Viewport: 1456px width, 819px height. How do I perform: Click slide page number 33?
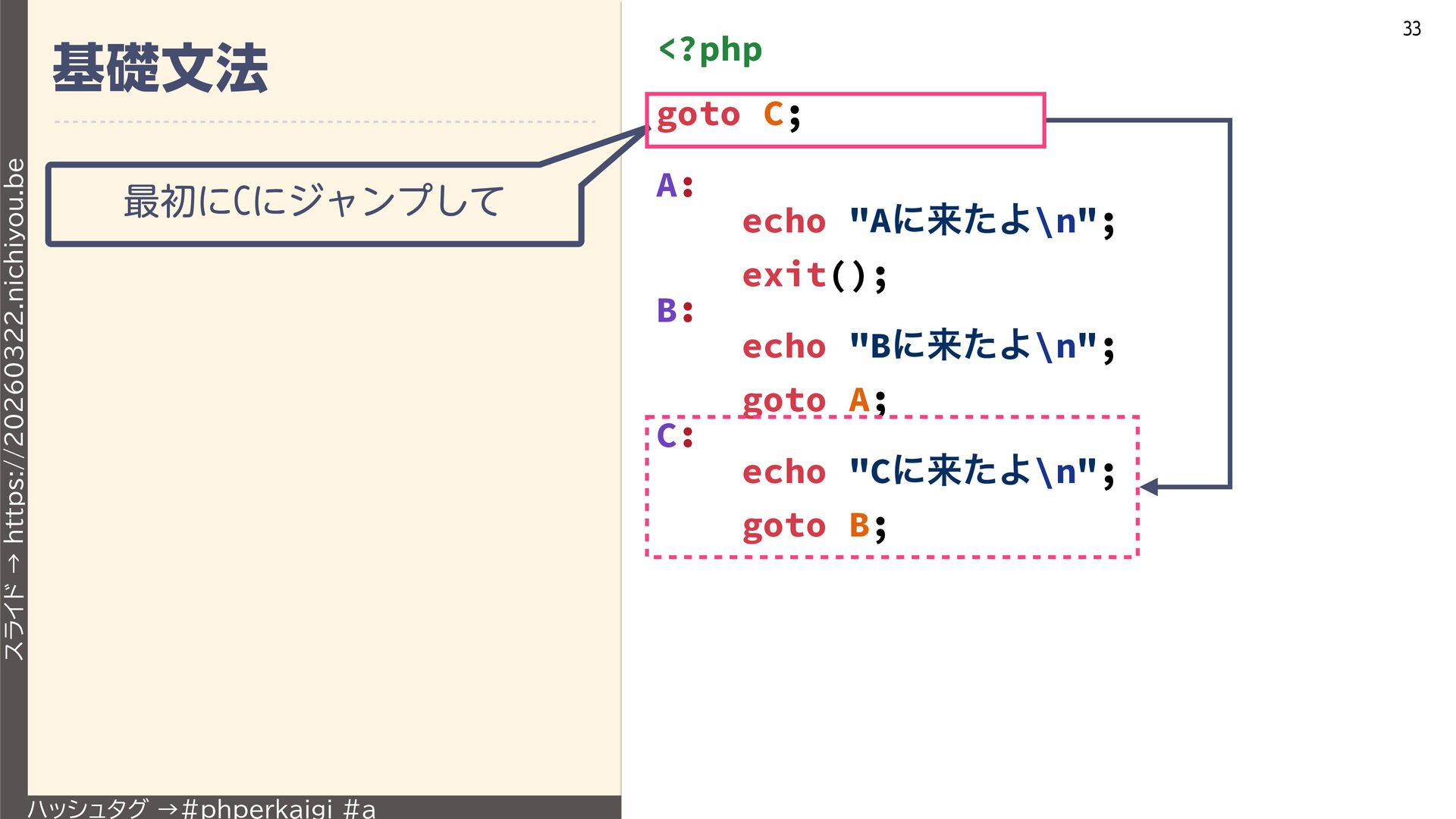[1411, 29]
